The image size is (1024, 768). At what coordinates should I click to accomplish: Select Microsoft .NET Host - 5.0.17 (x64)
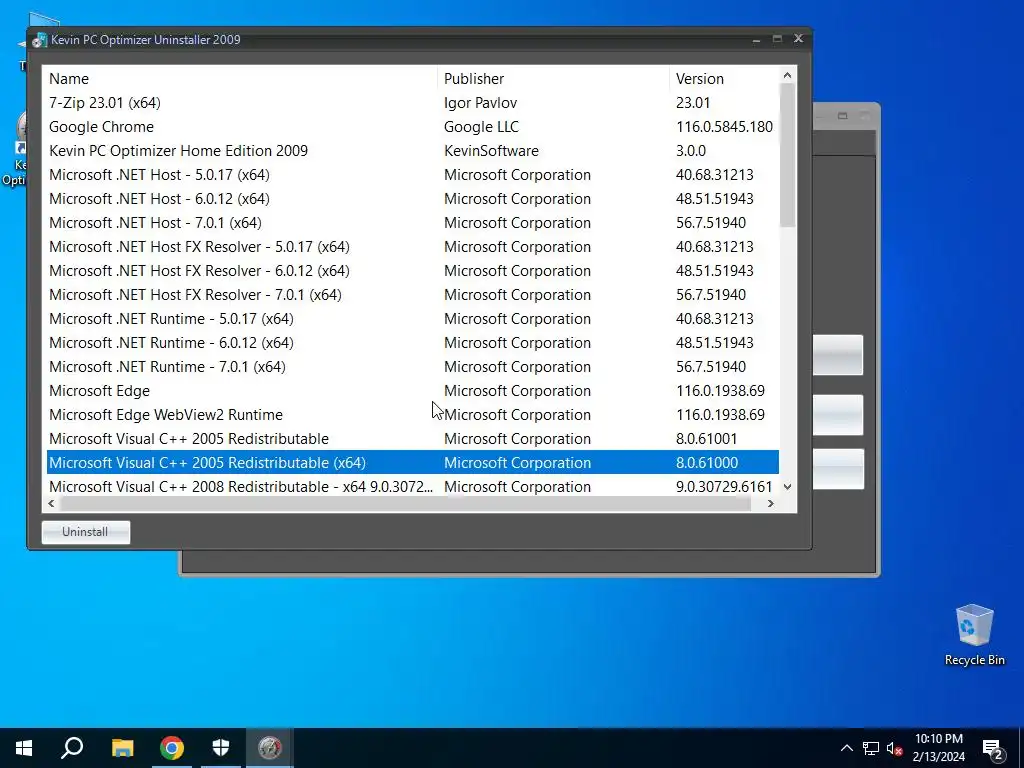pyautogui.click(x=413, y=175)
